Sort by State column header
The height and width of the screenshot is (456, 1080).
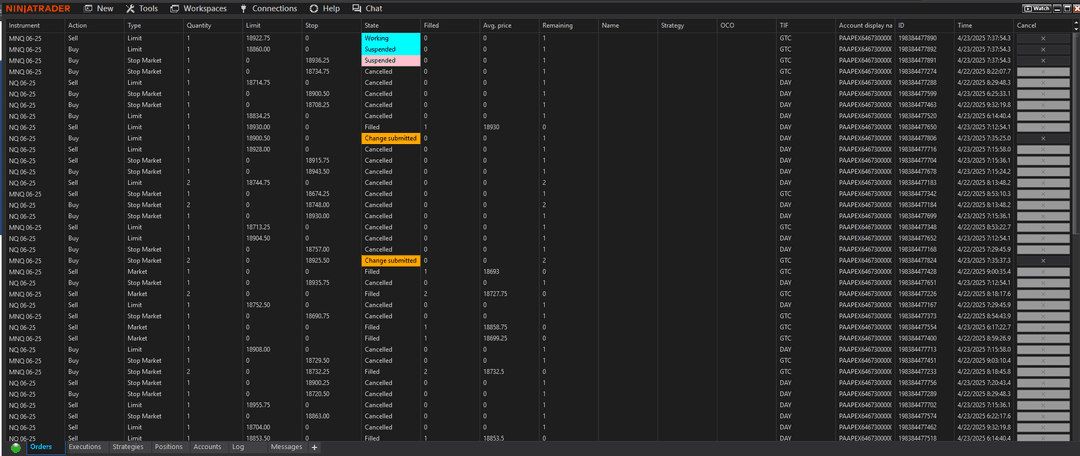tap(391, 25)
